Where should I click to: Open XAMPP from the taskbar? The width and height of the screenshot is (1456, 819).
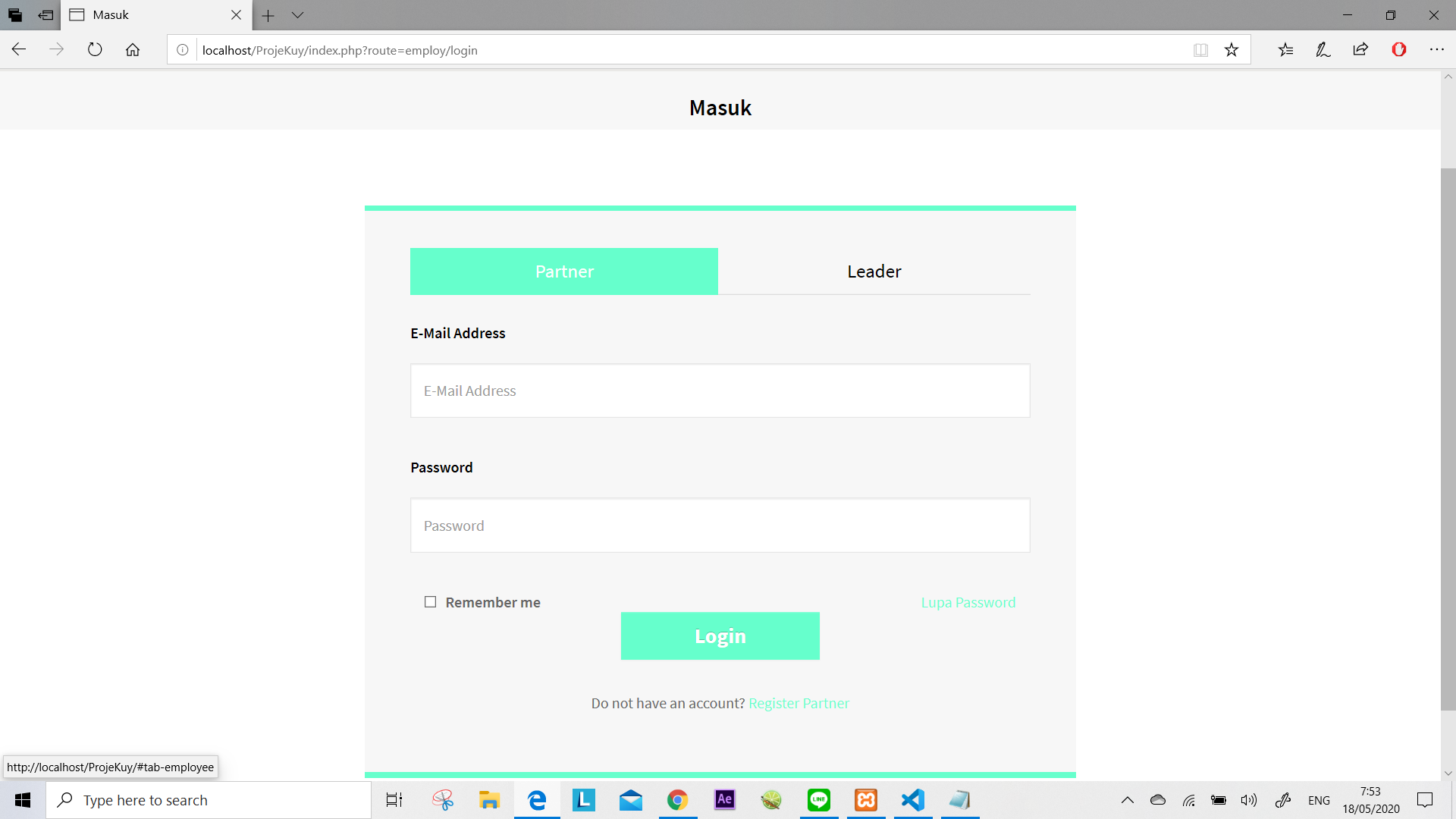point(866,800)
